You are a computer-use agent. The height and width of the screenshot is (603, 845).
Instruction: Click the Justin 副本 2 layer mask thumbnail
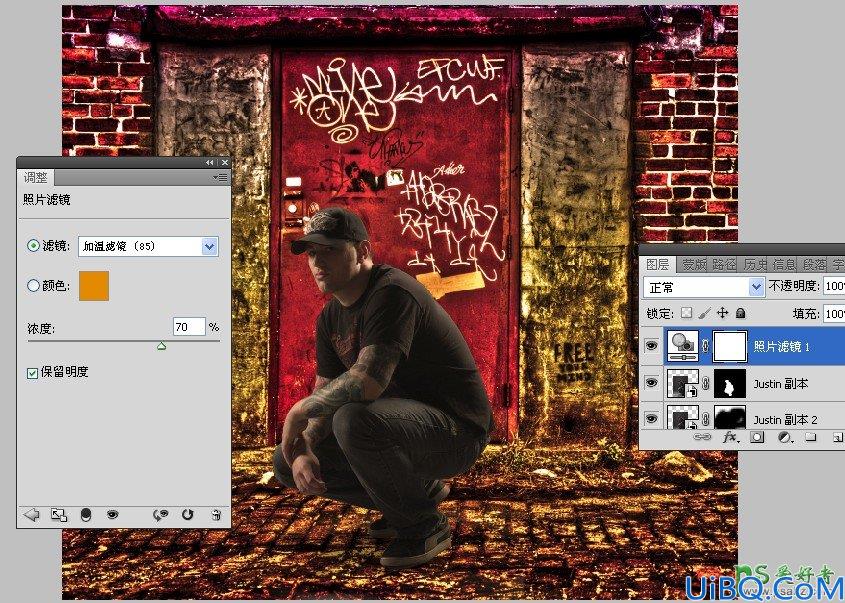pyautogui.click(x=730, y=417)
